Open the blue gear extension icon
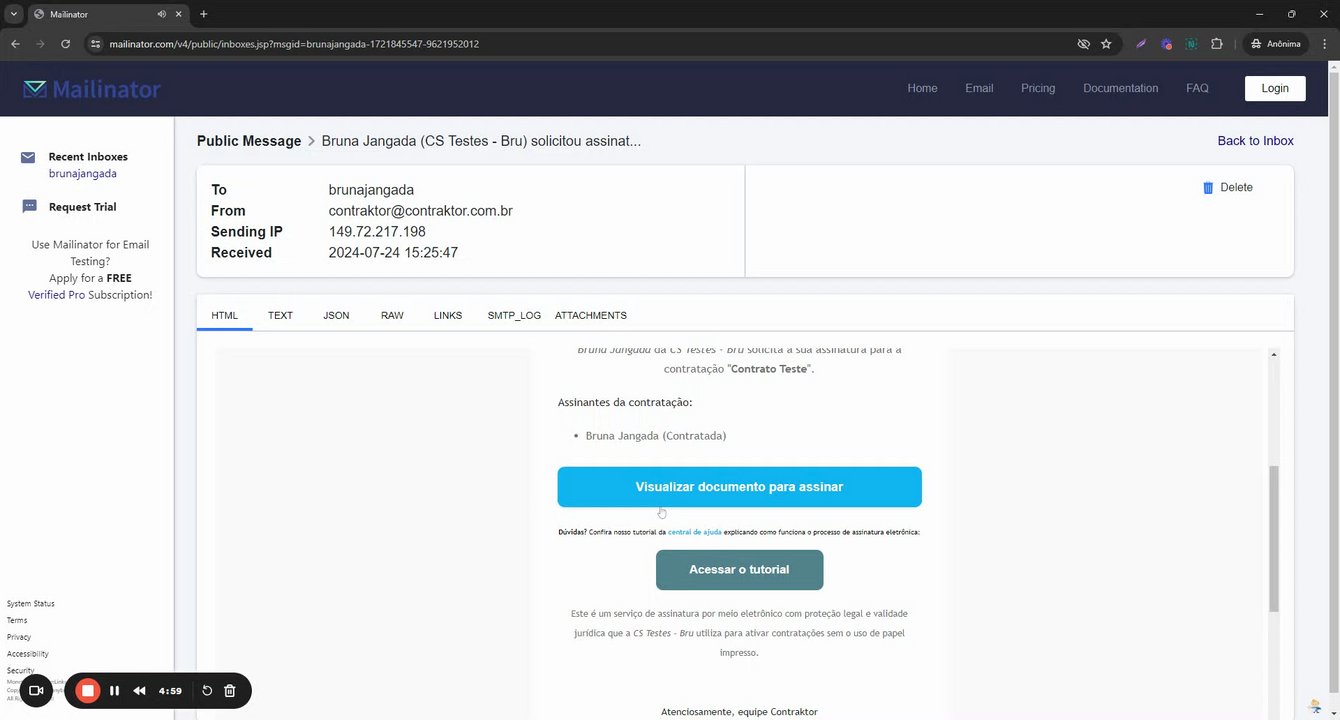The width and height of the screenshot is (1340, 720). [x=1166, y=44]
